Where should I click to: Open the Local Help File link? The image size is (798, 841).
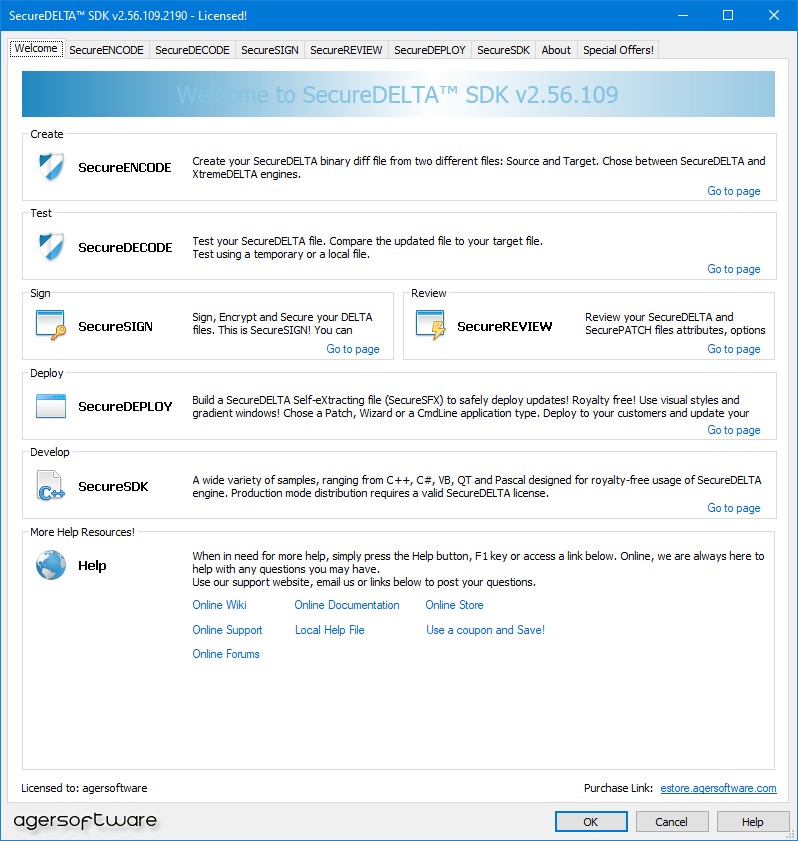click(x=330, y=630)
